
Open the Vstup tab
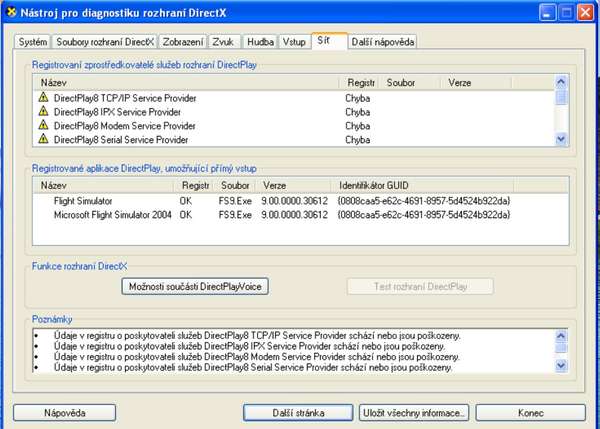294,42
